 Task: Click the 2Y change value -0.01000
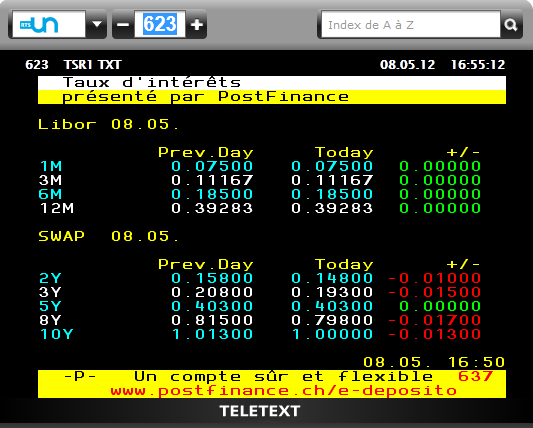[x=434, y=278]
